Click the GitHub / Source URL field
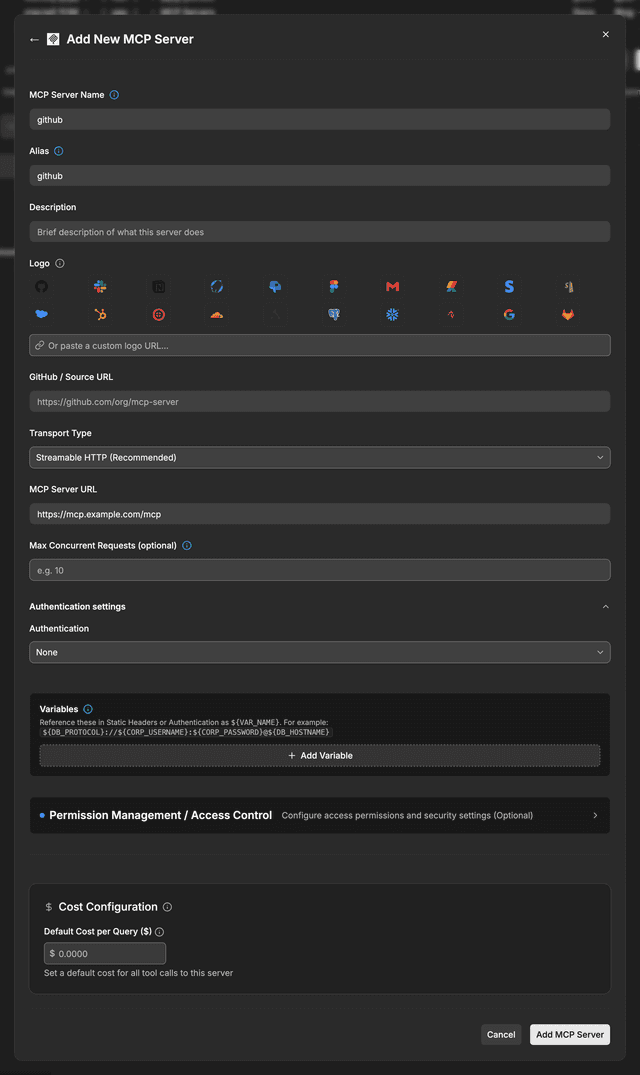The height and width of the screenshot is (1075, 640). pyautogui.click(x=319, y=402)
